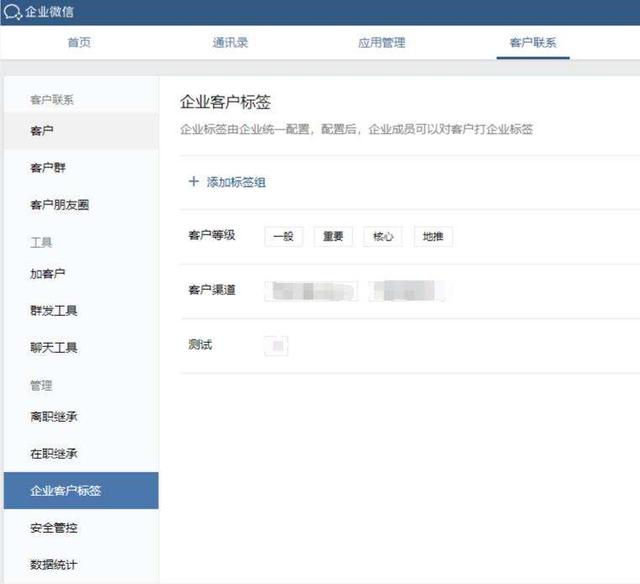Select the 一般 tag
Image resolution: width=640 pixels, height=584 pixels.
(x=284, y=236)
